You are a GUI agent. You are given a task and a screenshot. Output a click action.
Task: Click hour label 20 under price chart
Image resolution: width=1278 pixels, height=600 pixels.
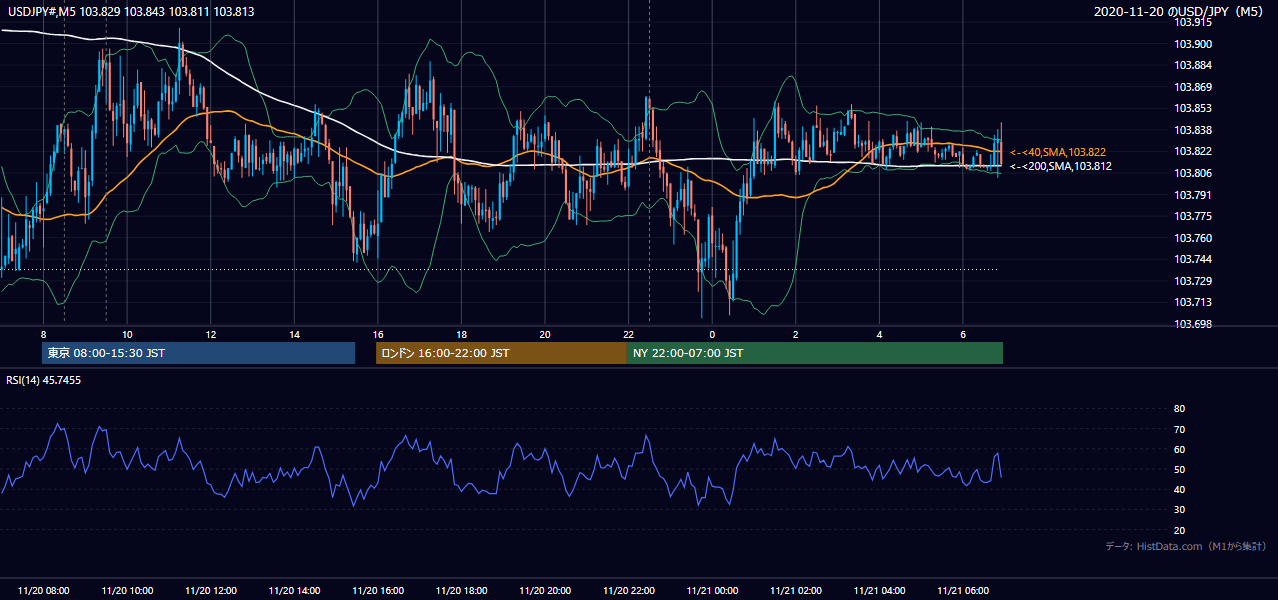(x=545, y=334)
